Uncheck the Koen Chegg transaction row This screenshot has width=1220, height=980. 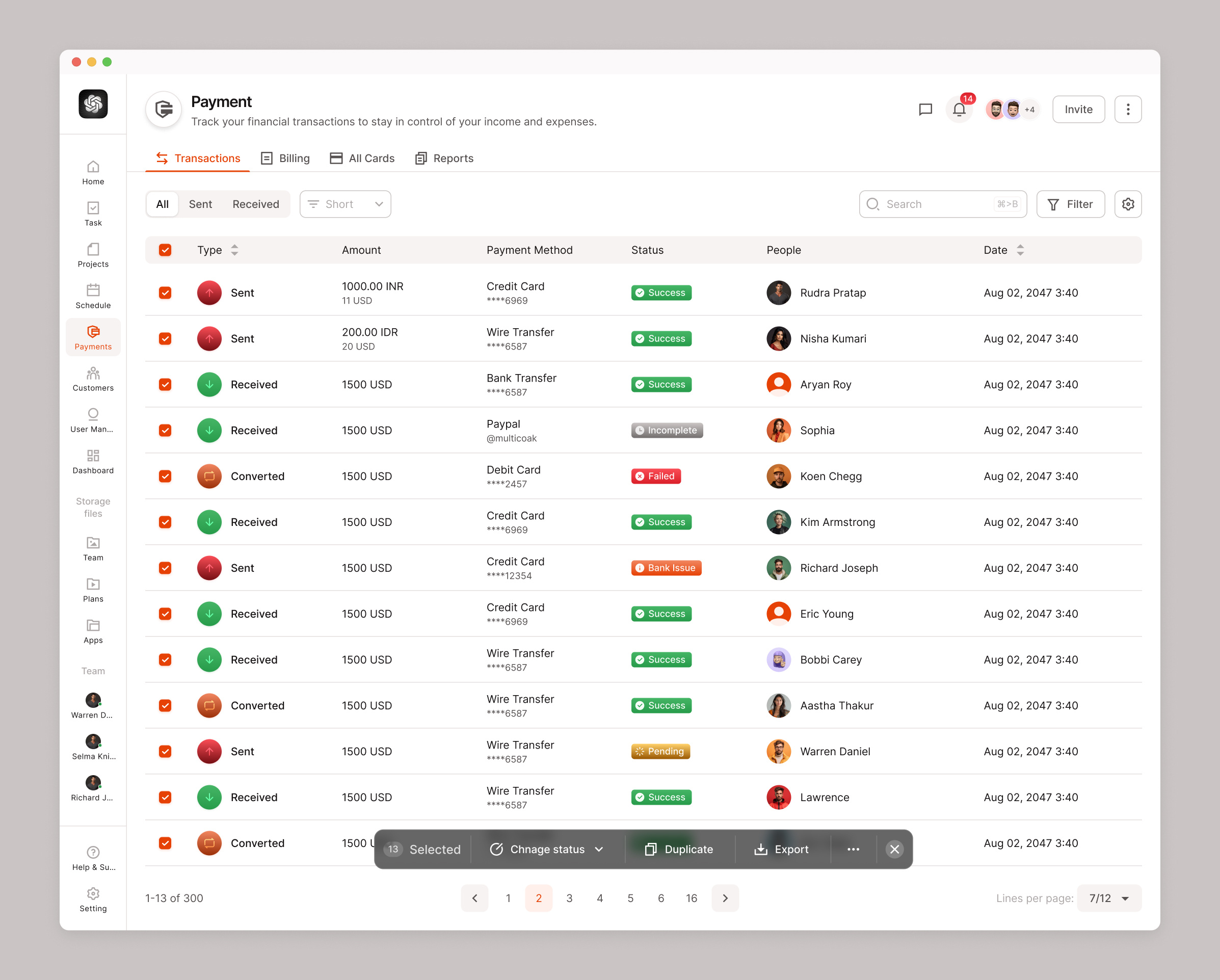(165, 476)
